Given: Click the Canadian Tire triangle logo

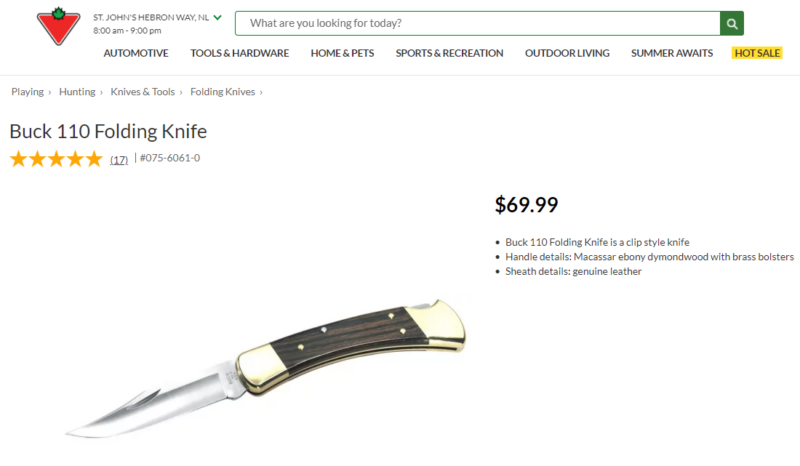Looking at the screenshot, I should pyautogui.click(x=59, y=26).
